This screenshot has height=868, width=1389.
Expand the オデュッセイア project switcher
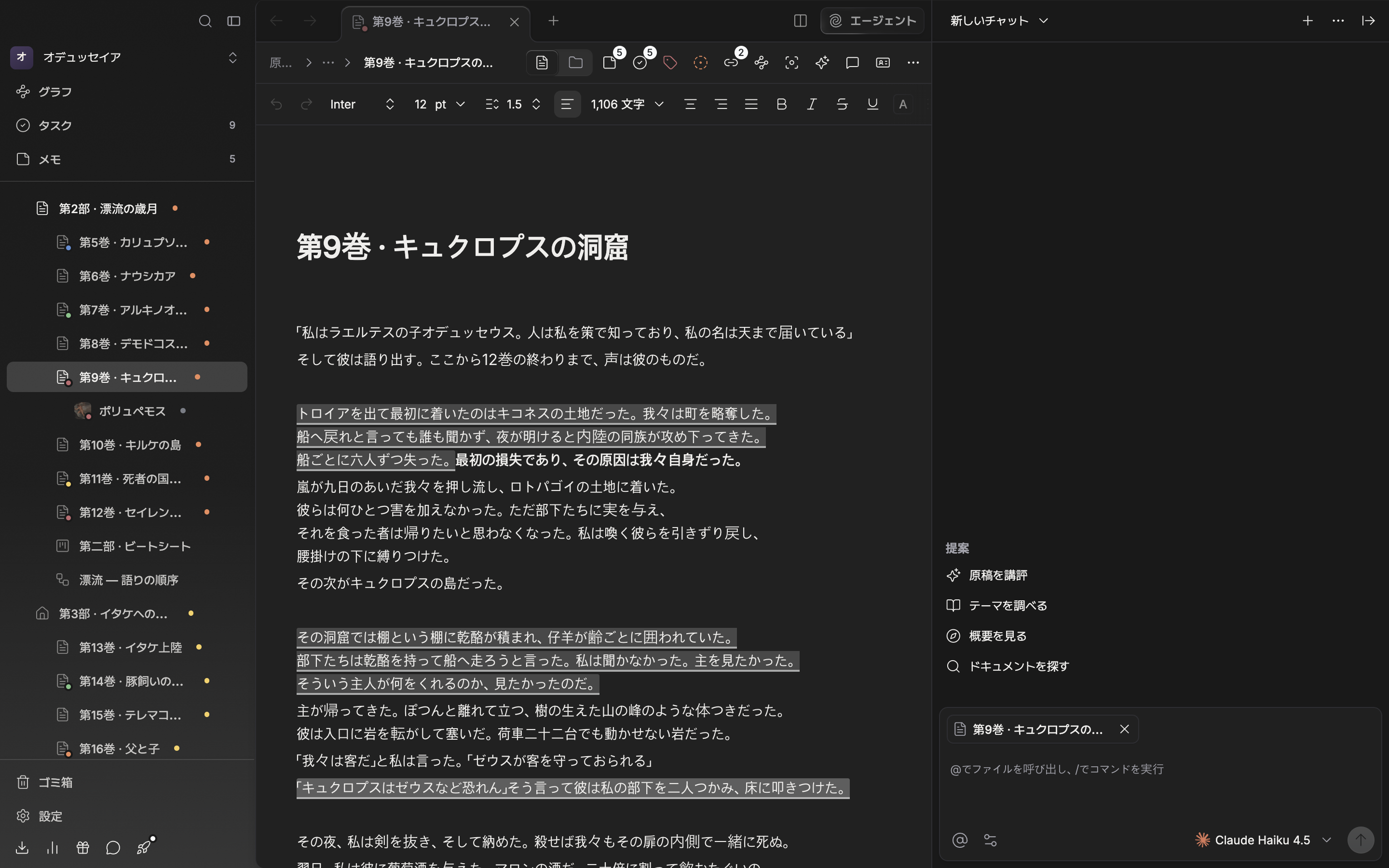[x=232, y=57]
